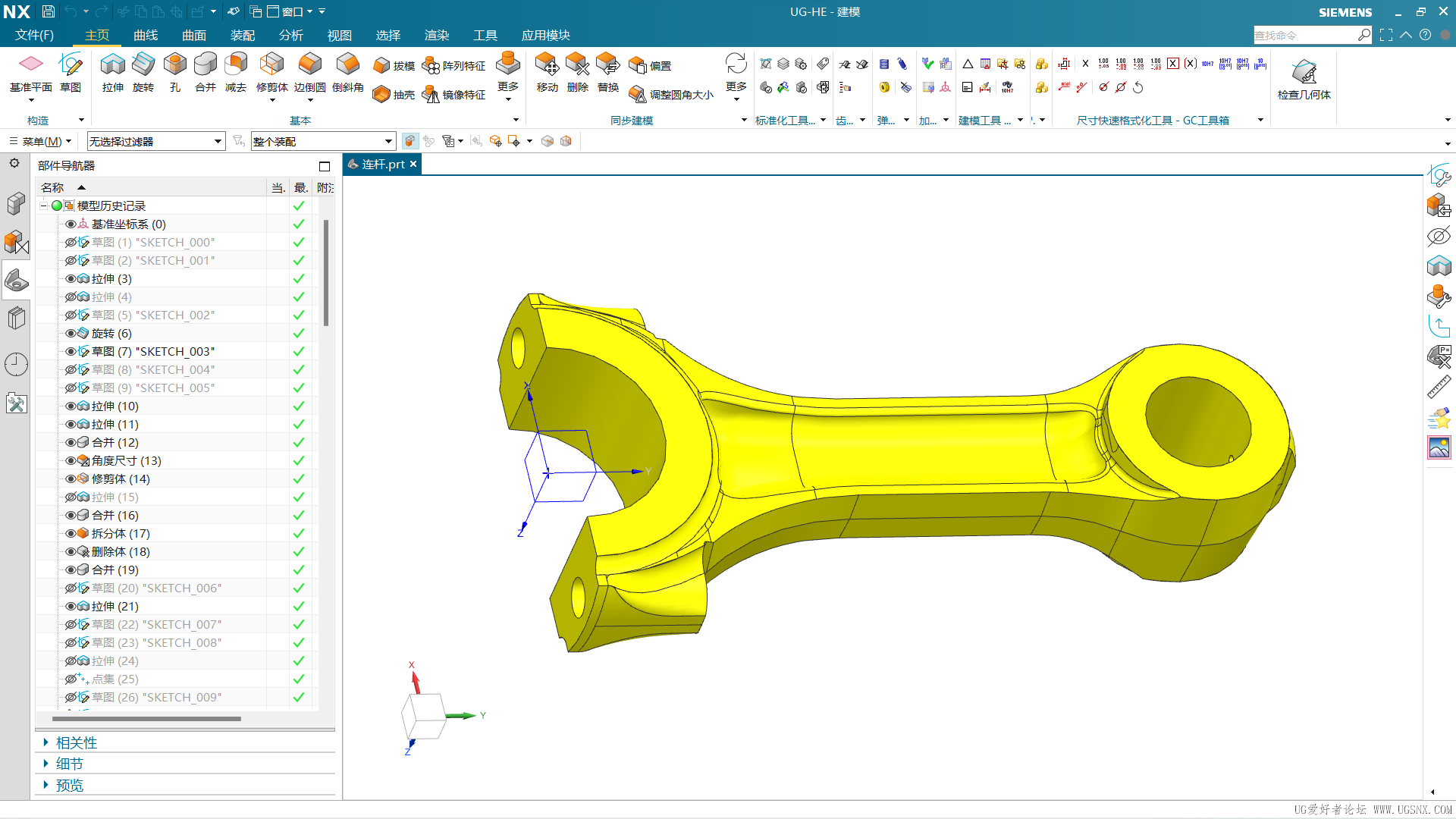Select 合并 (12) in the part navigator
1456x819 pixels.
[x=115, y=443]
